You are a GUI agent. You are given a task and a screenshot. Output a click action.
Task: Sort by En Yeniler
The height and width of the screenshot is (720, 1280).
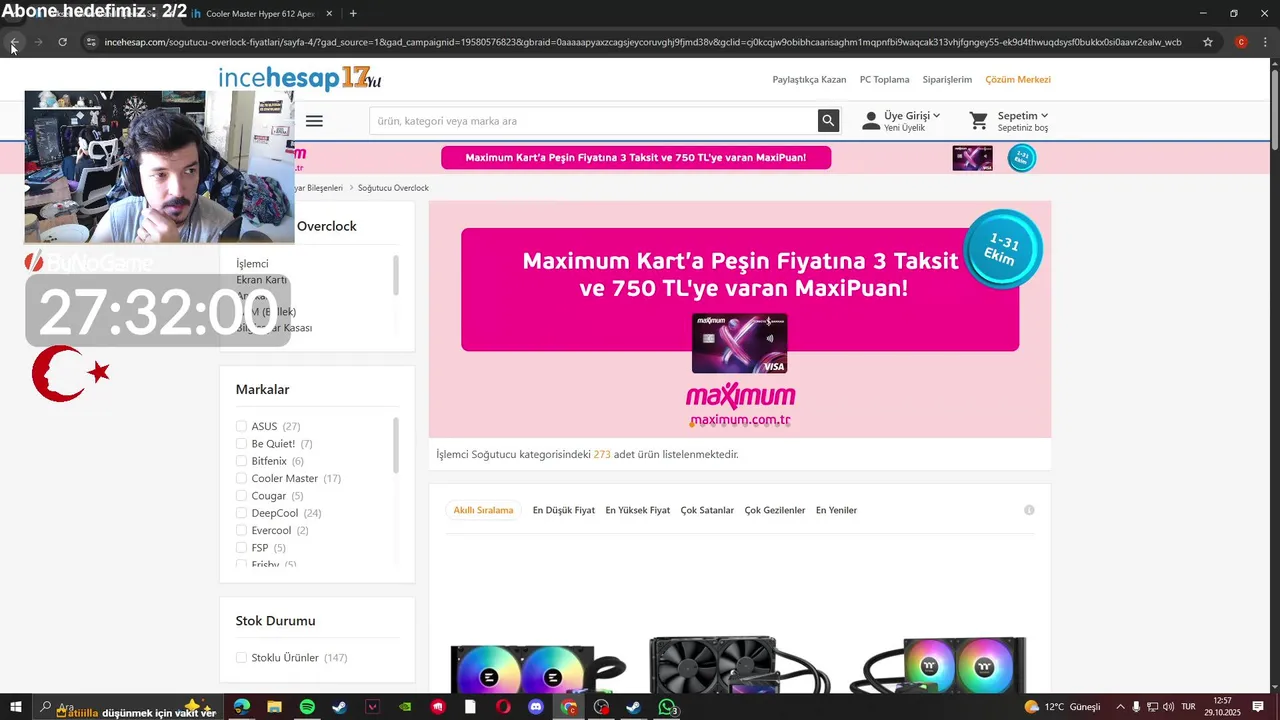click(x=836, y=510)
